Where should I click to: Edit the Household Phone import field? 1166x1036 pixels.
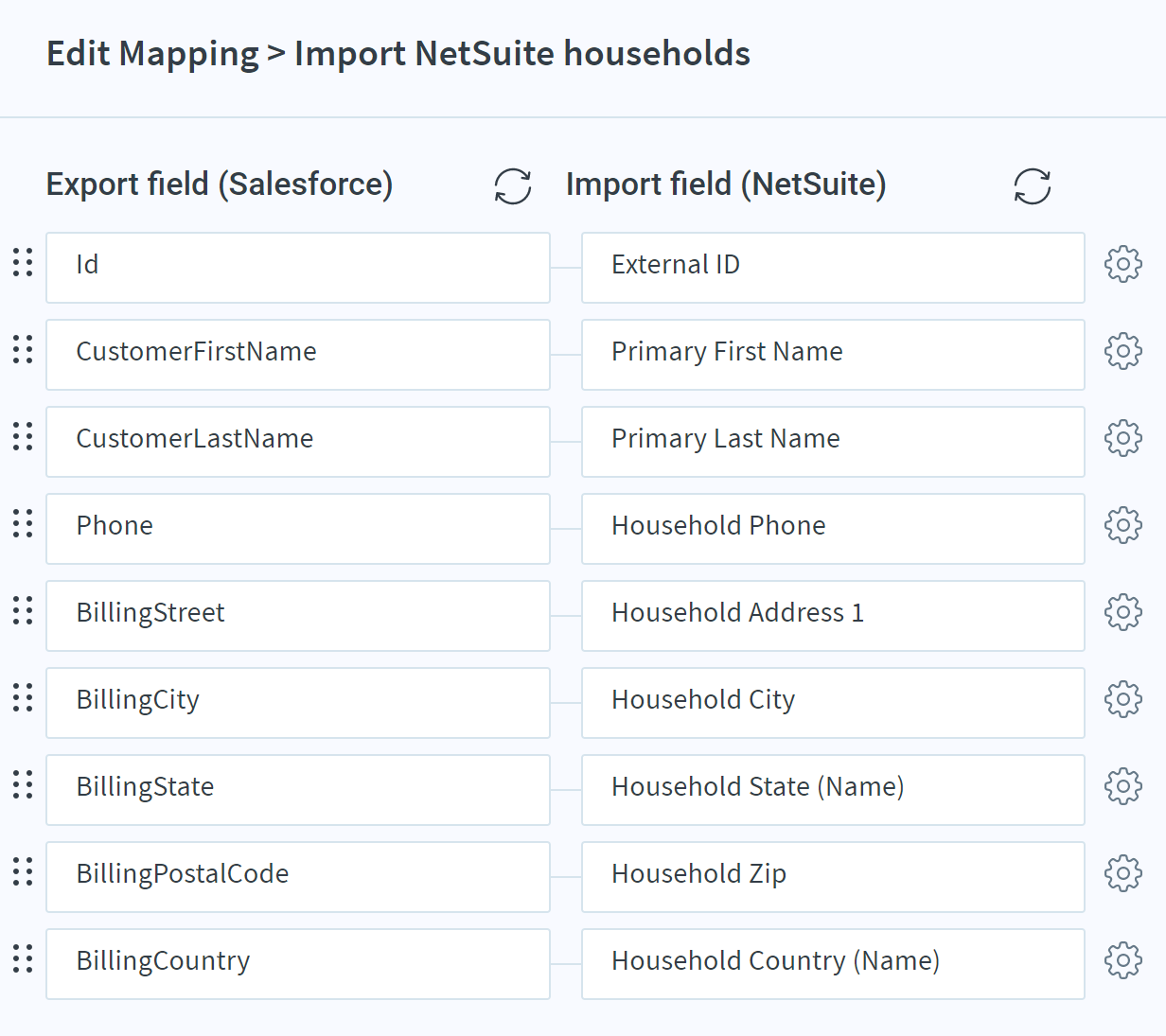pyautogui.click(x=833, y=529)
